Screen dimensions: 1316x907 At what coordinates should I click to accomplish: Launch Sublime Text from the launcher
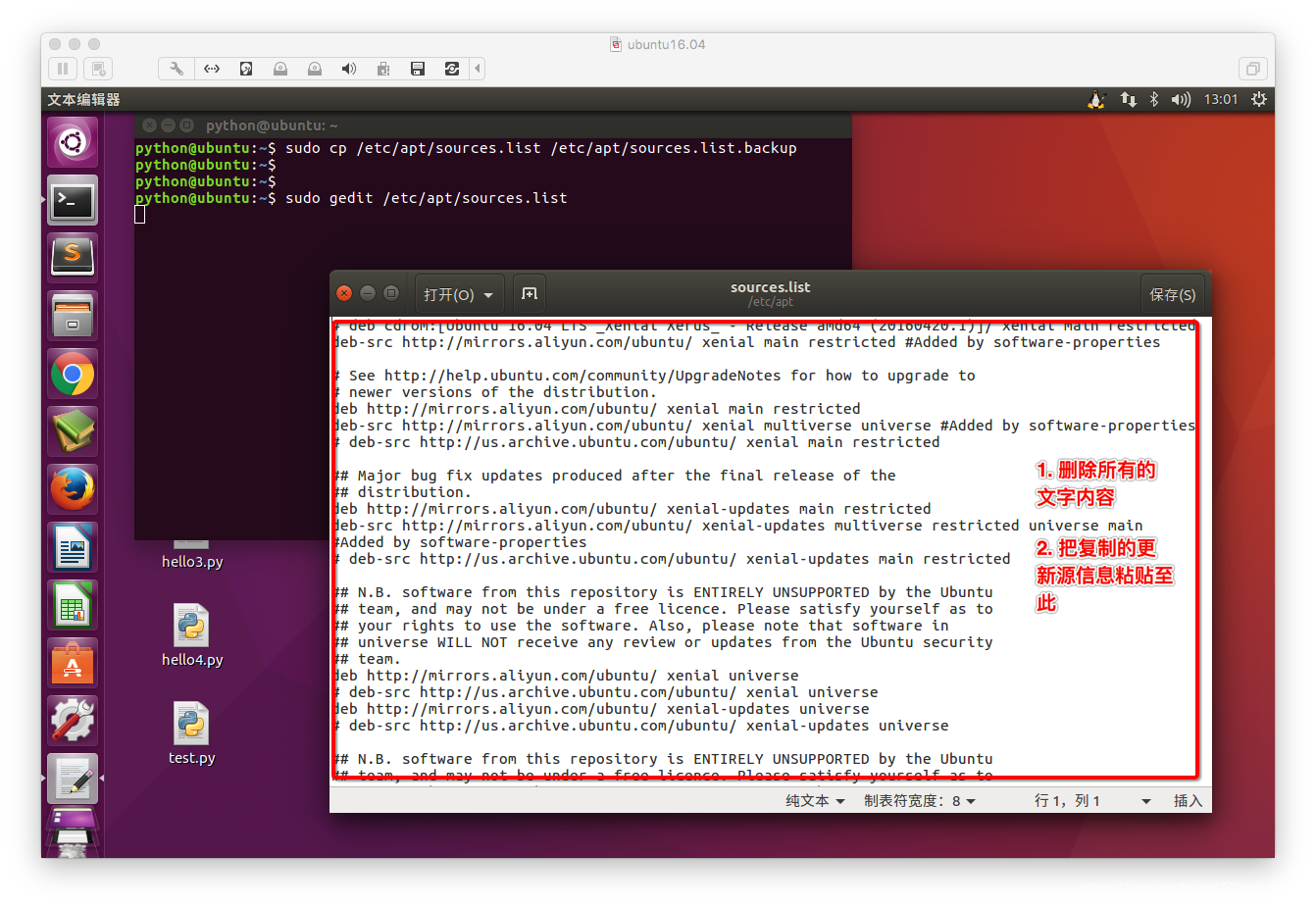[x=73, y=258]
